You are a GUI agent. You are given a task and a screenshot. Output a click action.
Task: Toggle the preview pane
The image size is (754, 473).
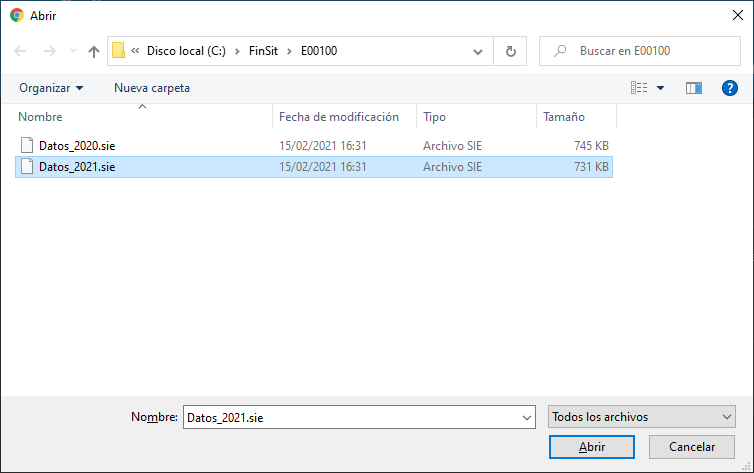tap(694, 88)
